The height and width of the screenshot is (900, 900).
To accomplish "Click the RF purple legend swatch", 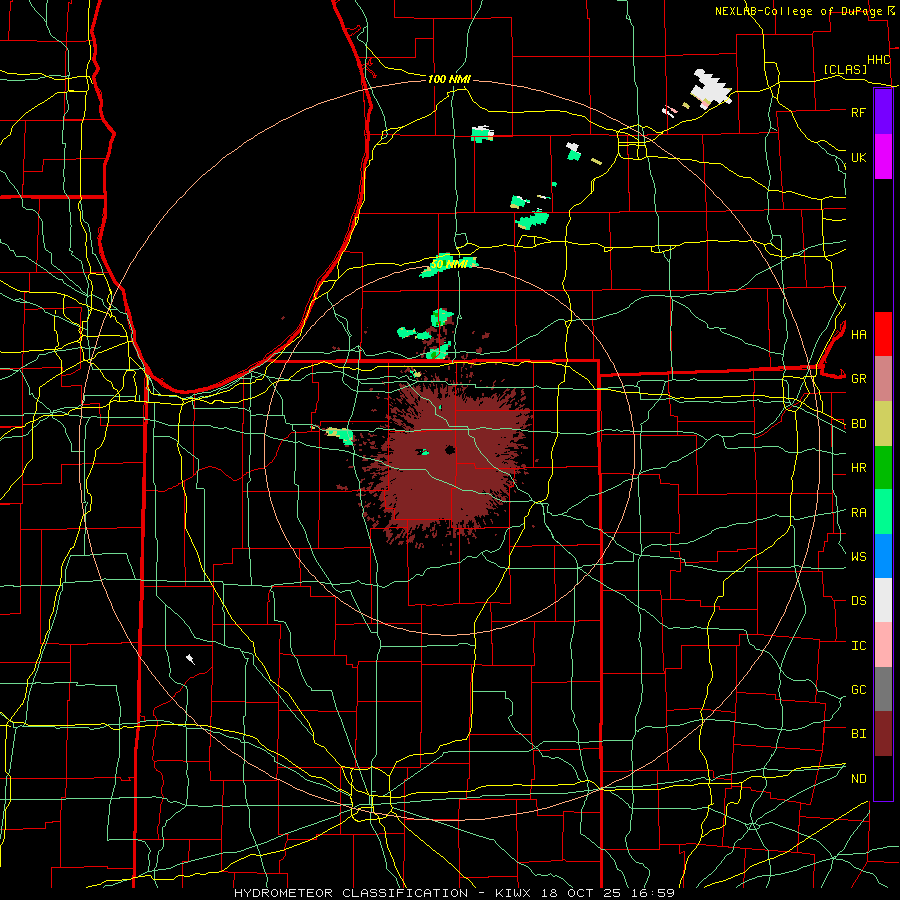I will [883, 112].
